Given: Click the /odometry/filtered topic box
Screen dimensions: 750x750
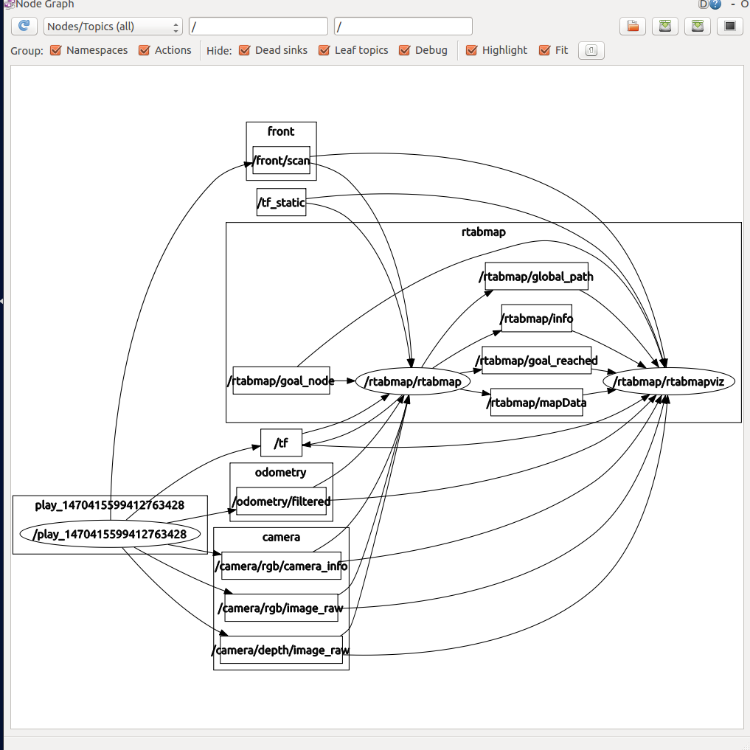Looking at the screenshot, I should (x=281, y=501).
